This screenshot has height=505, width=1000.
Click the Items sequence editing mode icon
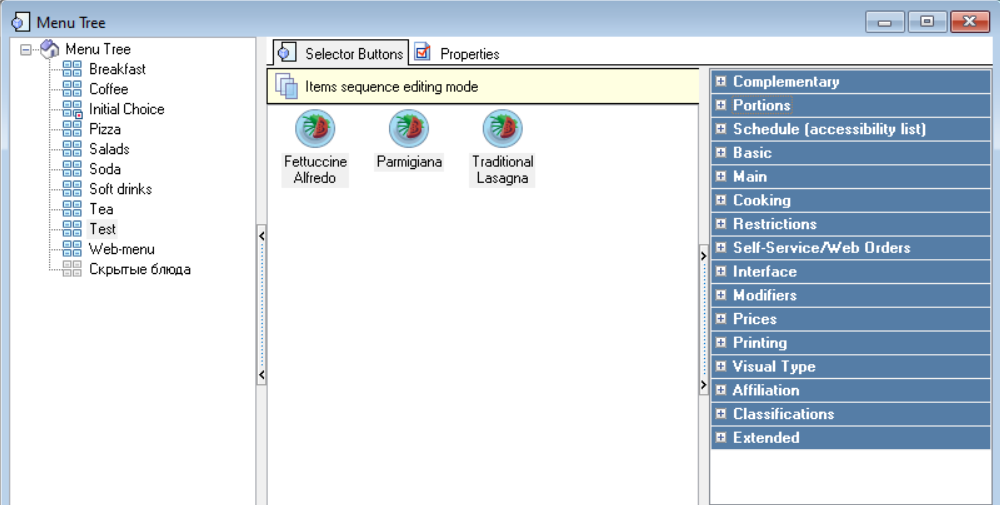pos(287,87)
